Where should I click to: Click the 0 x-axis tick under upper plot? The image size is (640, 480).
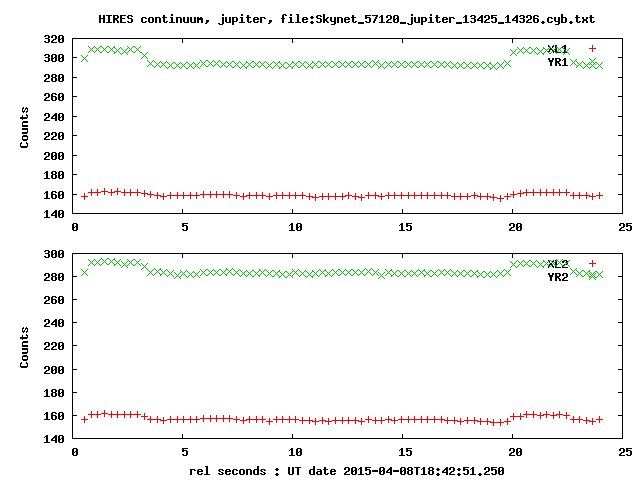(75, 227)
